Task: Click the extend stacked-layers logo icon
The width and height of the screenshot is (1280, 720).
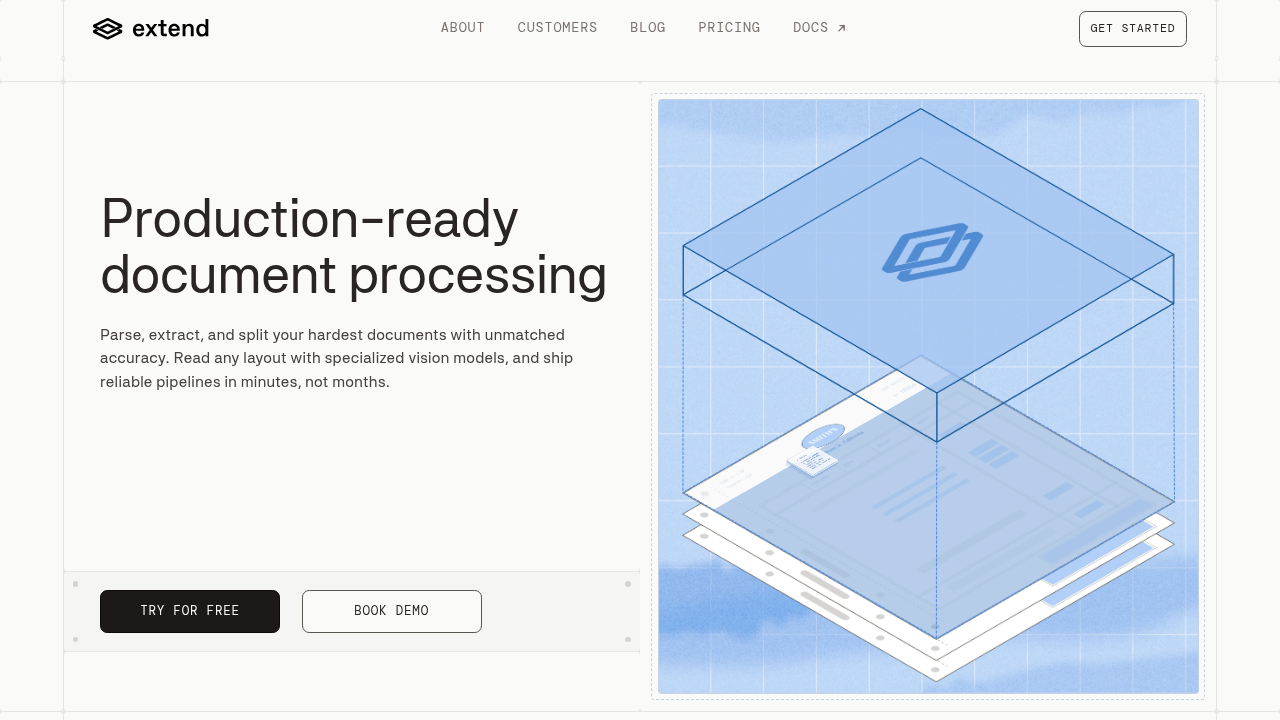Action: pyautogui.click(x=107, y=29)
